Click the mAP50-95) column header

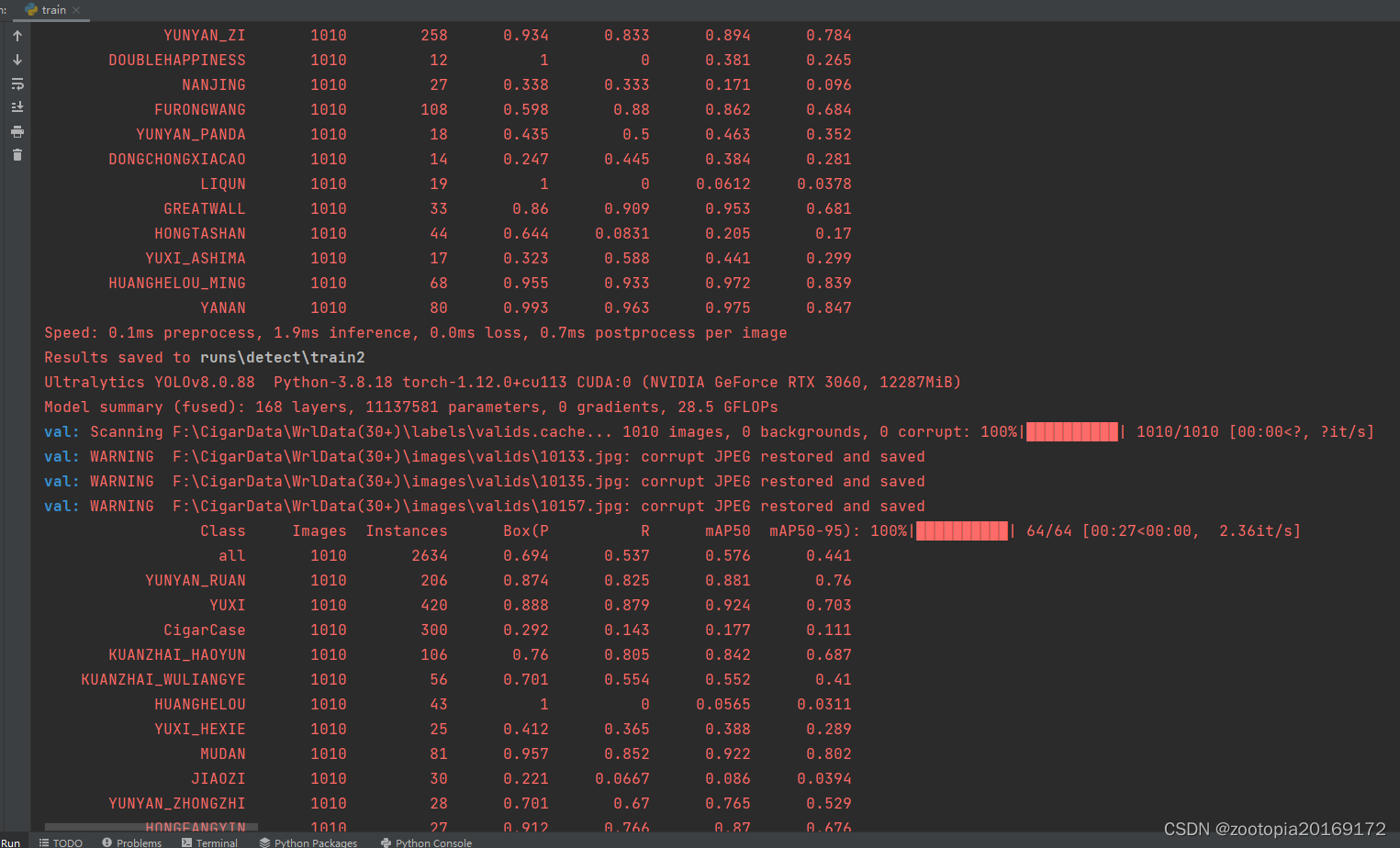pyautogui.click(x=815, y=530)
